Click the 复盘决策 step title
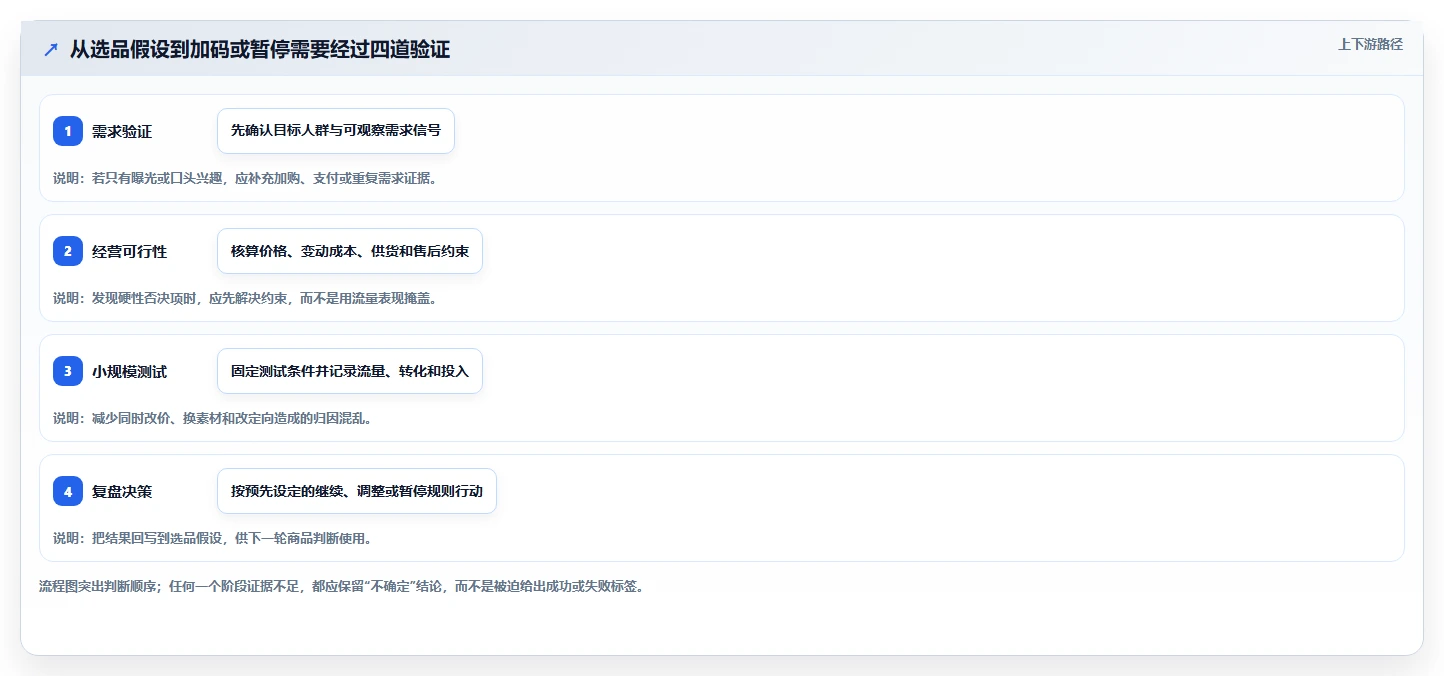This screenshot has height=676, width=1444. pyautogui.click(x=122, y=492)
